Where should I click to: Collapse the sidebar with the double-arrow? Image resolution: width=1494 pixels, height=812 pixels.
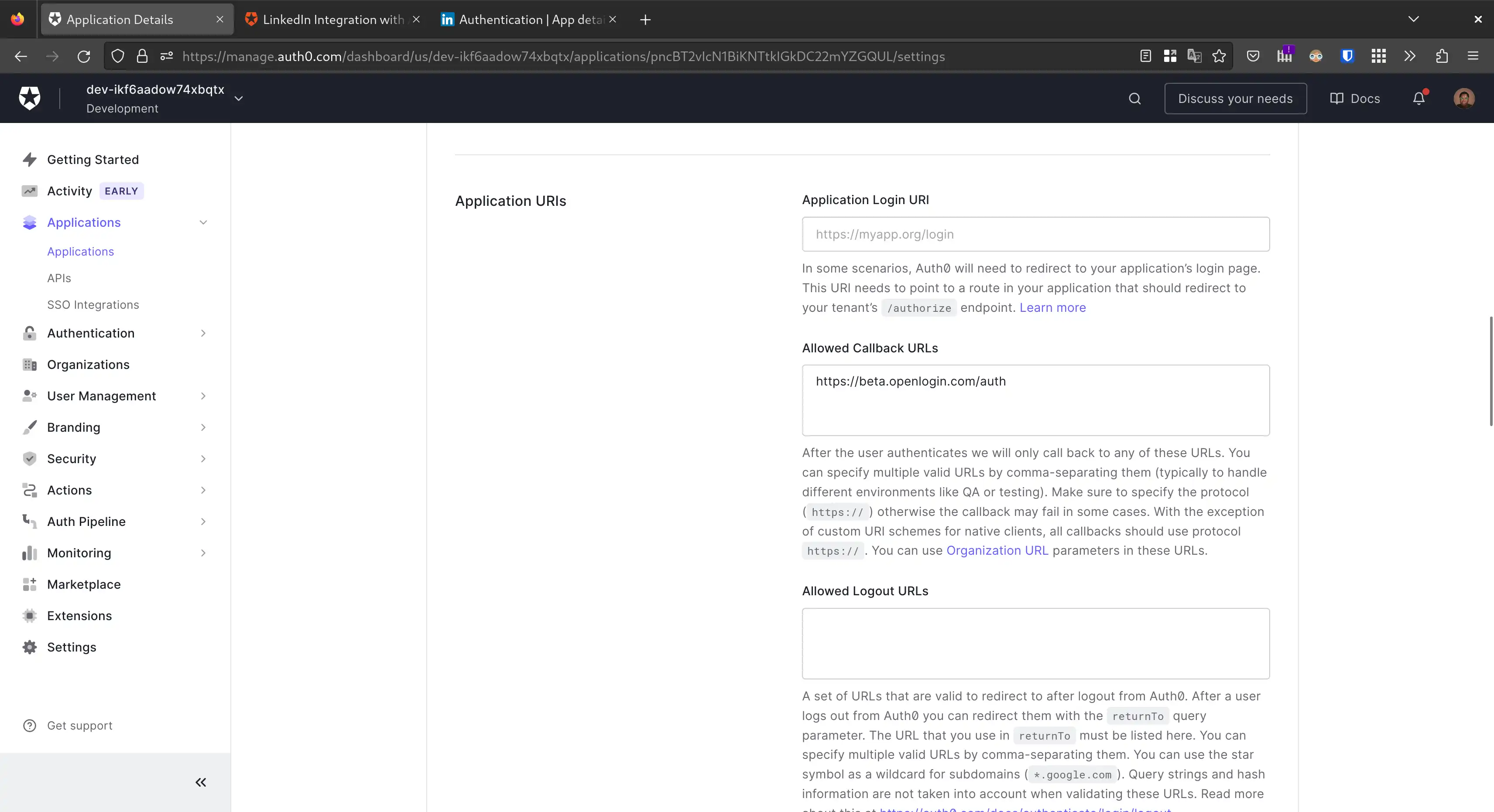[x=200, y=782]
